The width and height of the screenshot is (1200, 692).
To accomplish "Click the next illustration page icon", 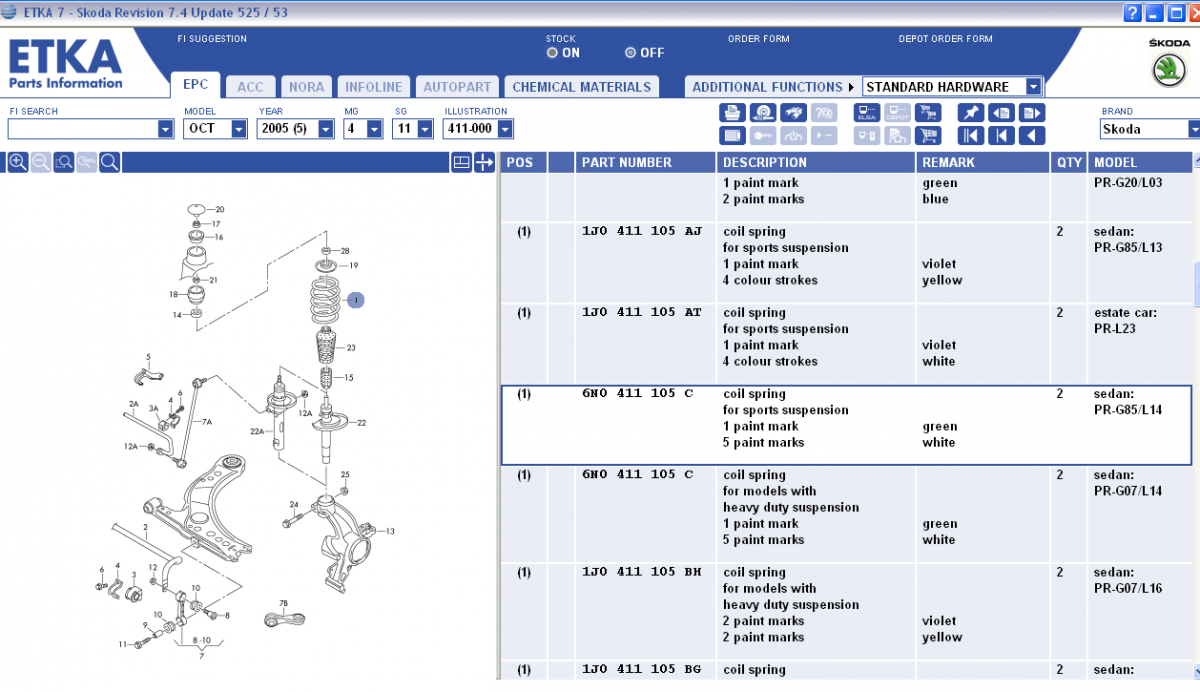I will (1033, 112).
